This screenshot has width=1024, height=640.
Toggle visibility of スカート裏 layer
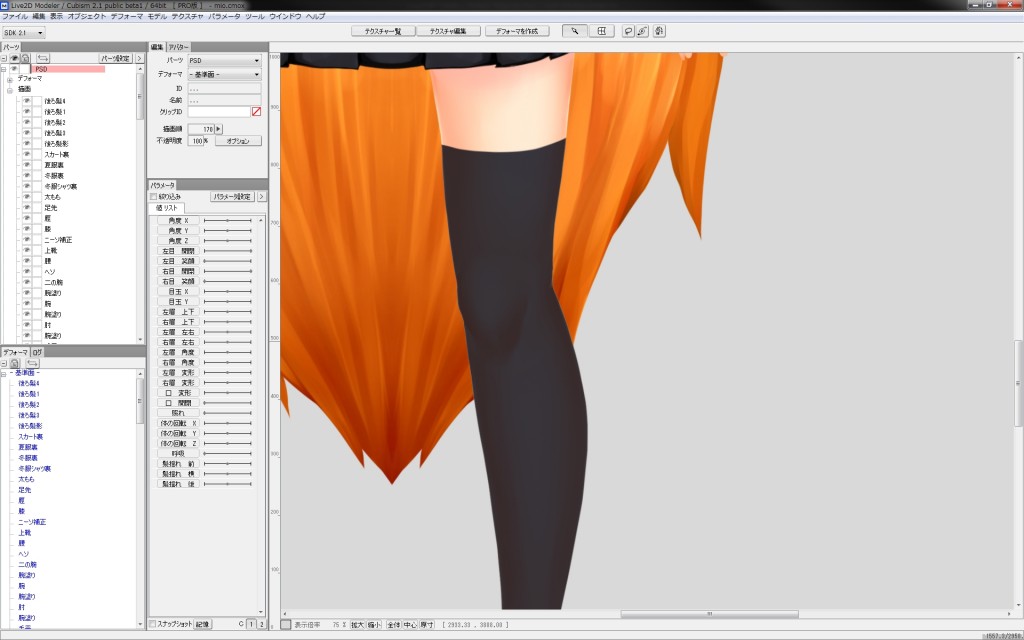27,154
